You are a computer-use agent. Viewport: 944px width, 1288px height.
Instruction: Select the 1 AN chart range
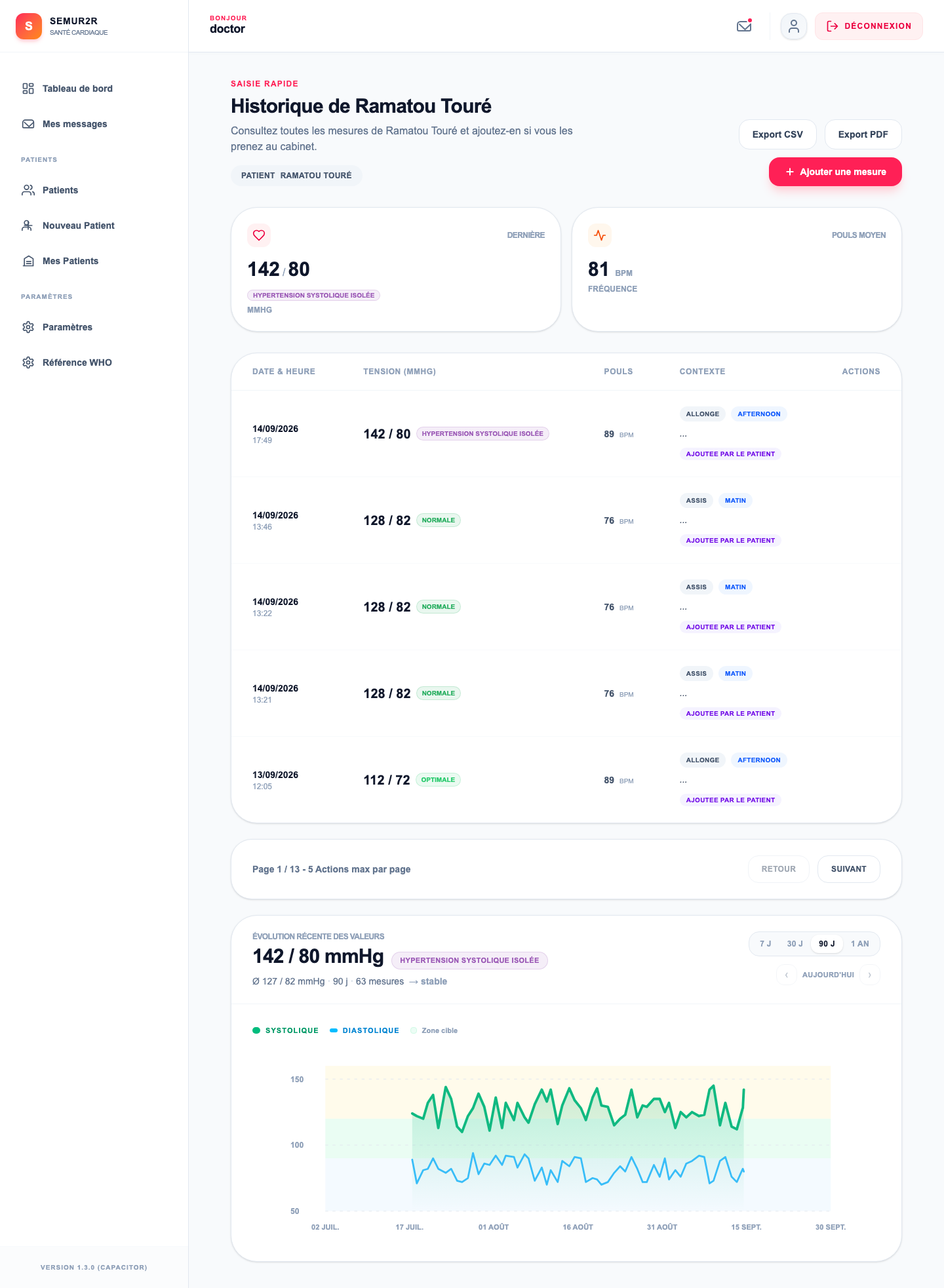tap(859, 944)
